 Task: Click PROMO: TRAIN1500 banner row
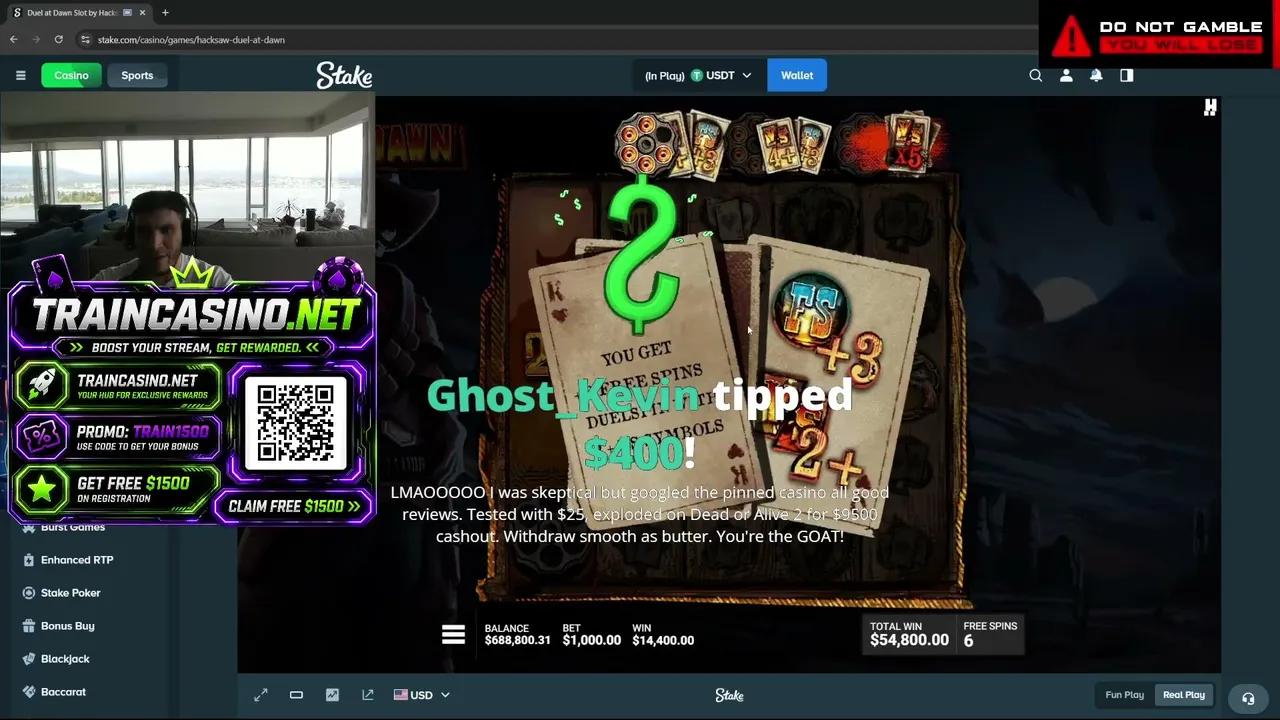[116, 437]
